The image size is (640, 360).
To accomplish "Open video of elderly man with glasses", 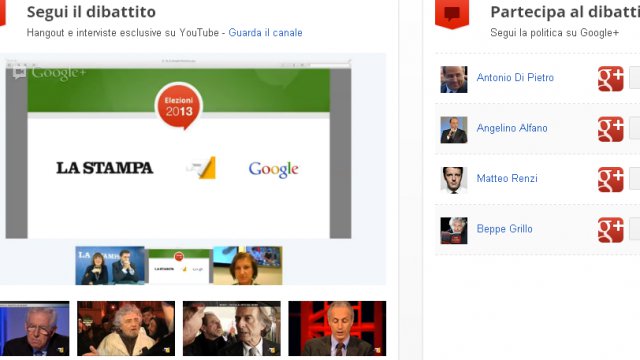I will pyautogui.click(x=34, y=329).
